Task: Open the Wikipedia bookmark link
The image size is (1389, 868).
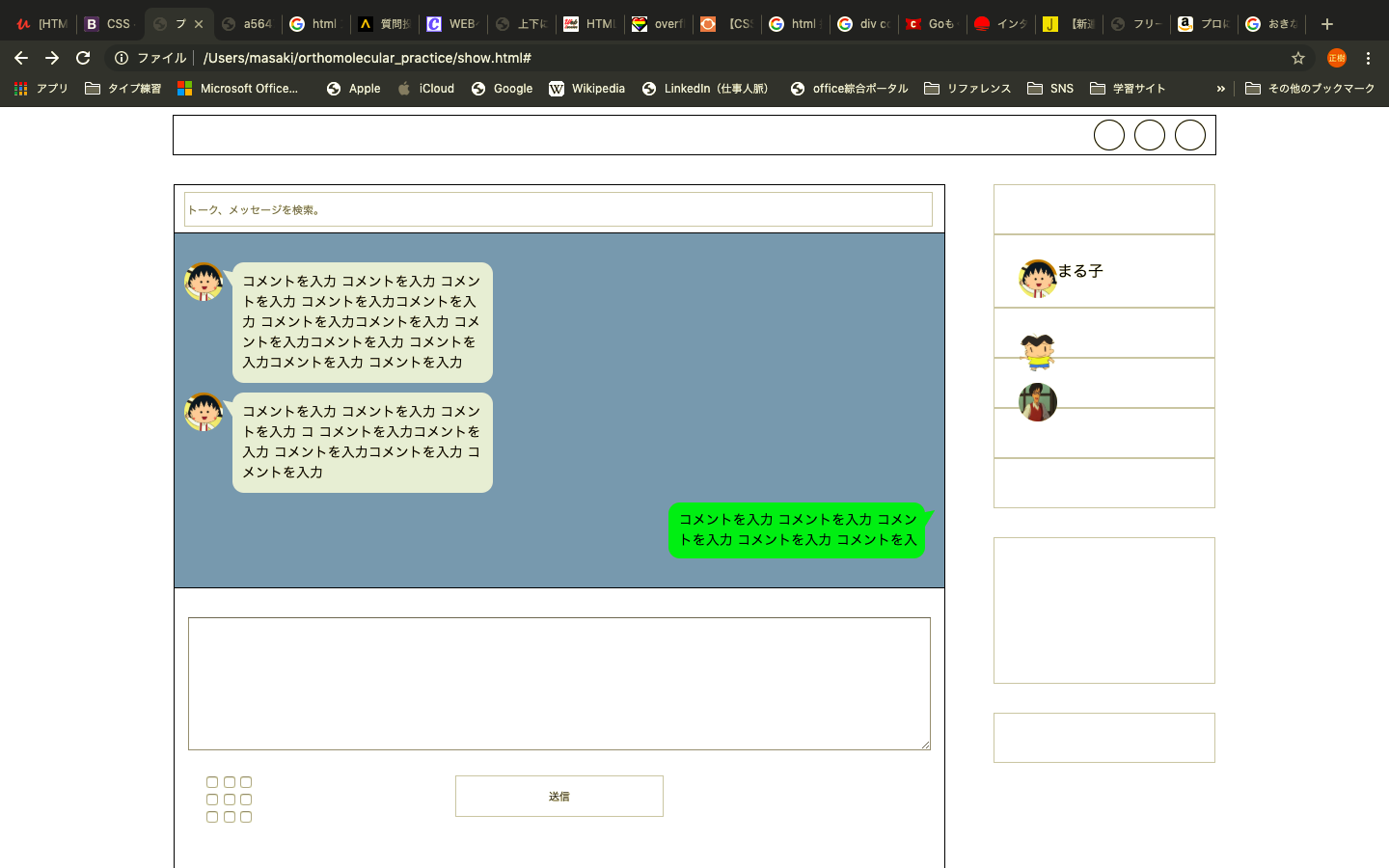Action: pyautogui.click(x=586, y=89)
